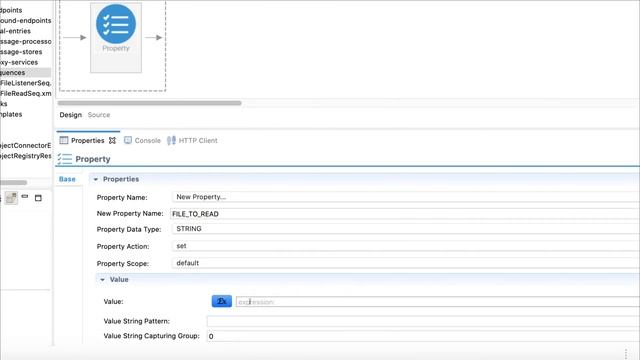This screenshot has width=640, height=360.
Task: Select the endpoints folder in tree
Action: (11, 10)
